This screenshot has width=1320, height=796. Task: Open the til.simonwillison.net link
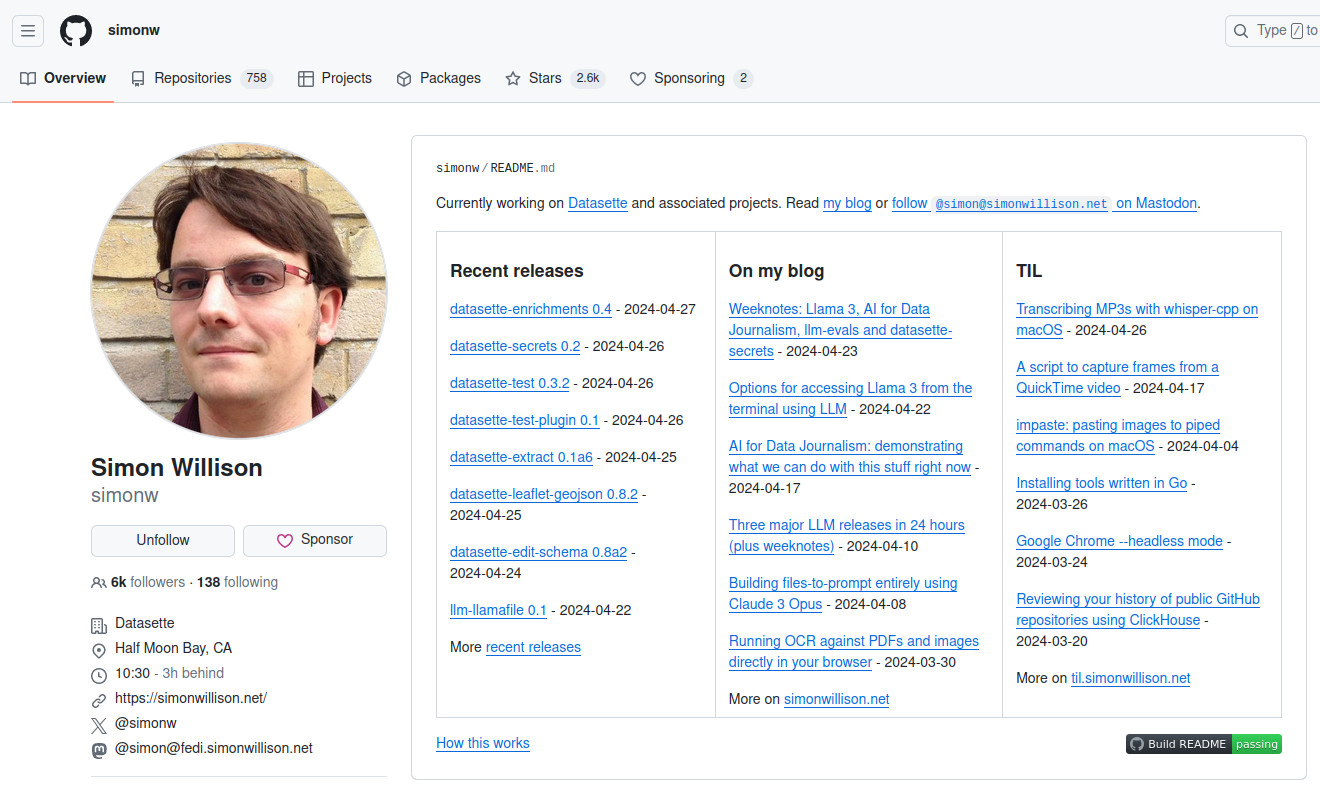click(1131, 678)
